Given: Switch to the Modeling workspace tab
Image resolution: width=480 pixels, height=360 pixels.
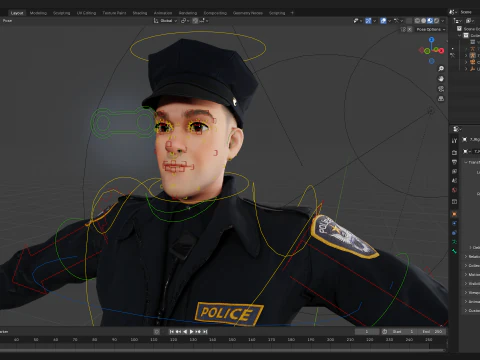Looking at the screenshot, I should pos(38,13).
